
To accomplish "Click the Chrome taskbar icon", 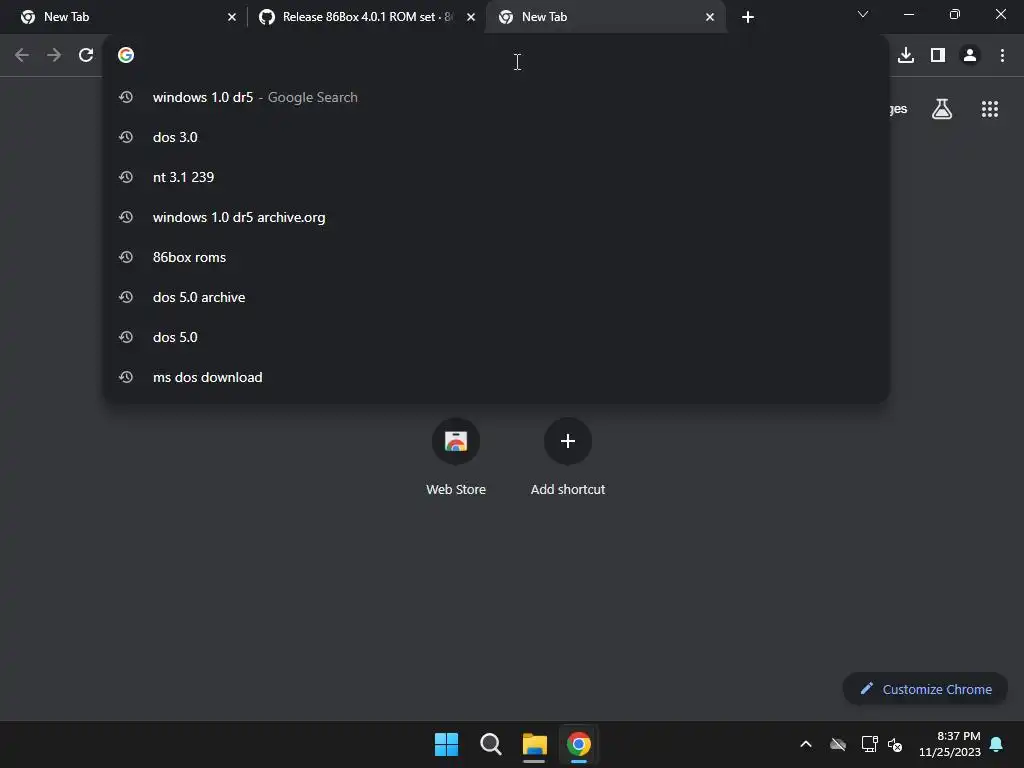I will (x=579, y=744).
